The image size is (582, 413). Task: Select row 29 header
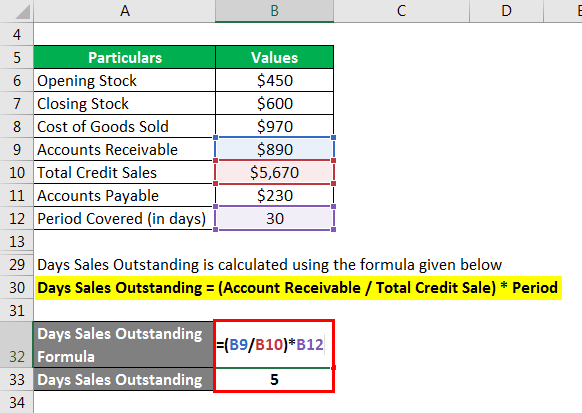17,265
